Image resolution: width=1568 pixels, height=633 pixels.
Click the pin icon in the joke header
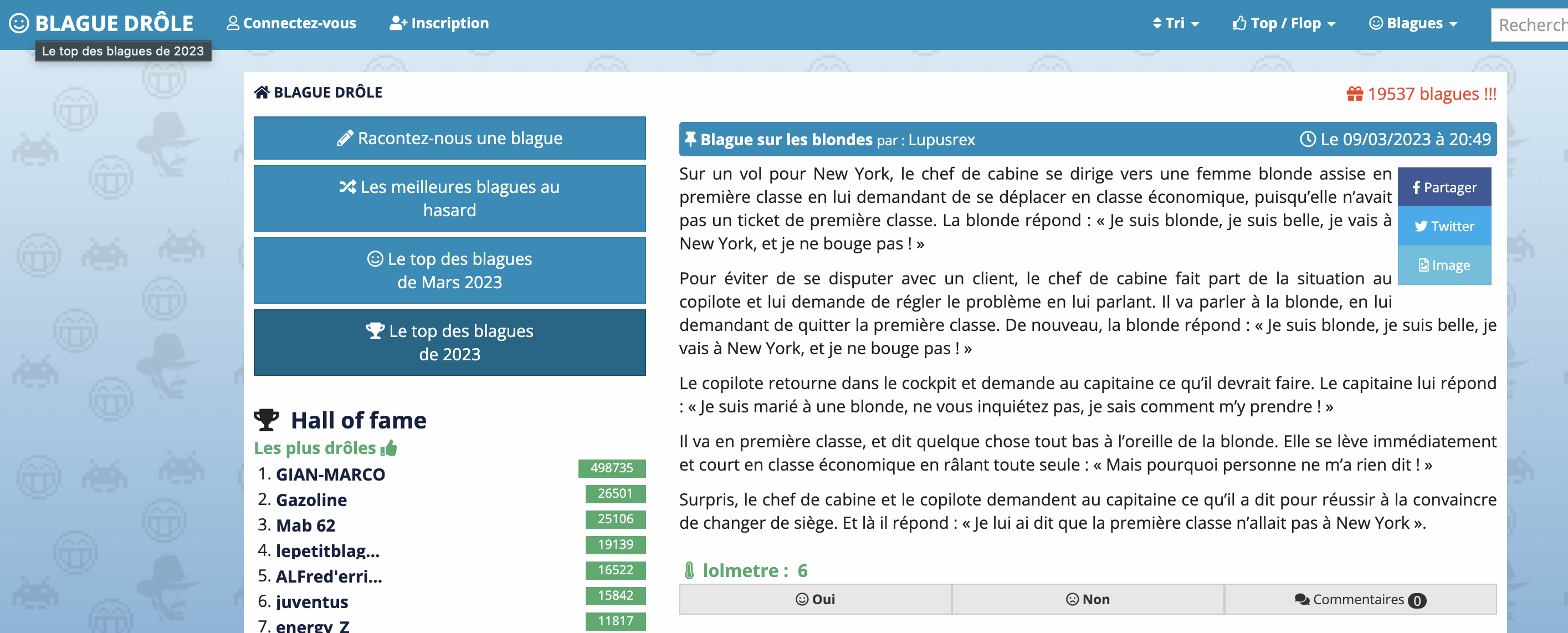[x=690, y=139]
